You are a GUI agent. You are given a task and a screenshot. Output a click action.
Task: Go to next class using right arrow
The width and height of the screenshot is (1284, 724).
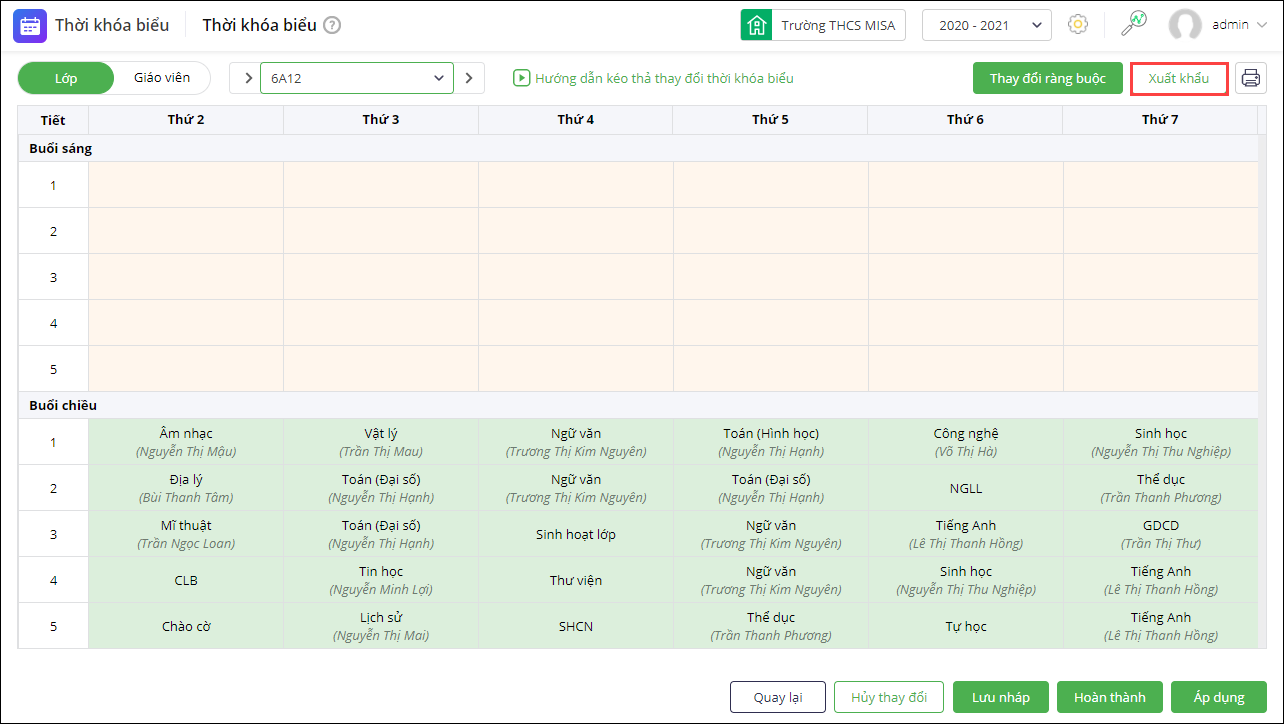(469, 78)
